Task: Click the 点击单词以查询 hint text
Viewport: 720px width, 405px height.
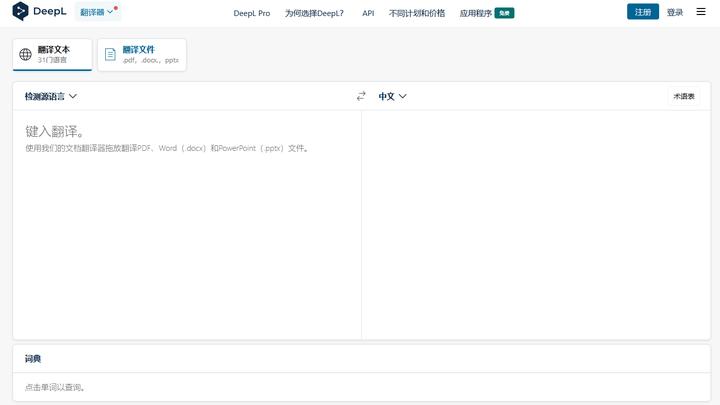Action: point(55,387)
